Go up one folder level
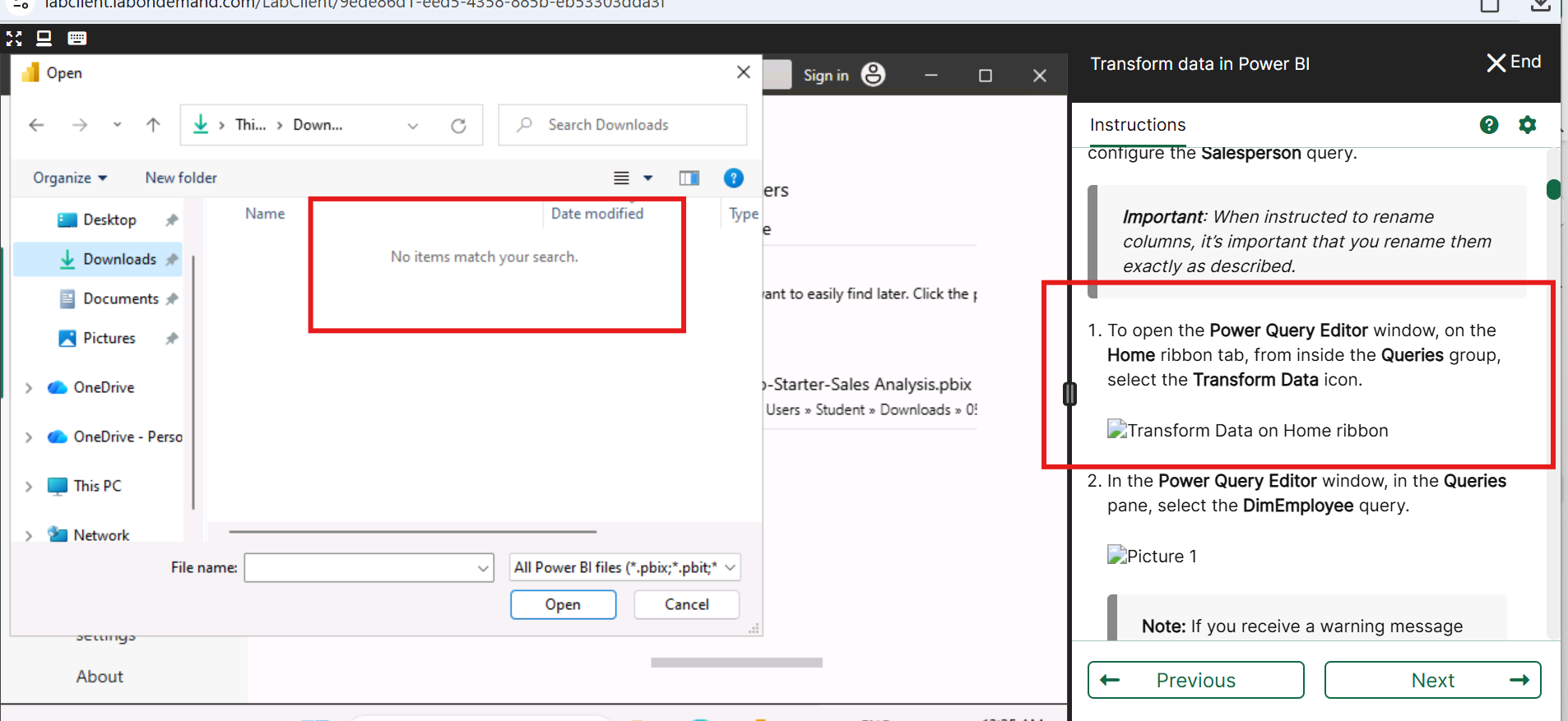1568x721 pixels. (153, 125)
